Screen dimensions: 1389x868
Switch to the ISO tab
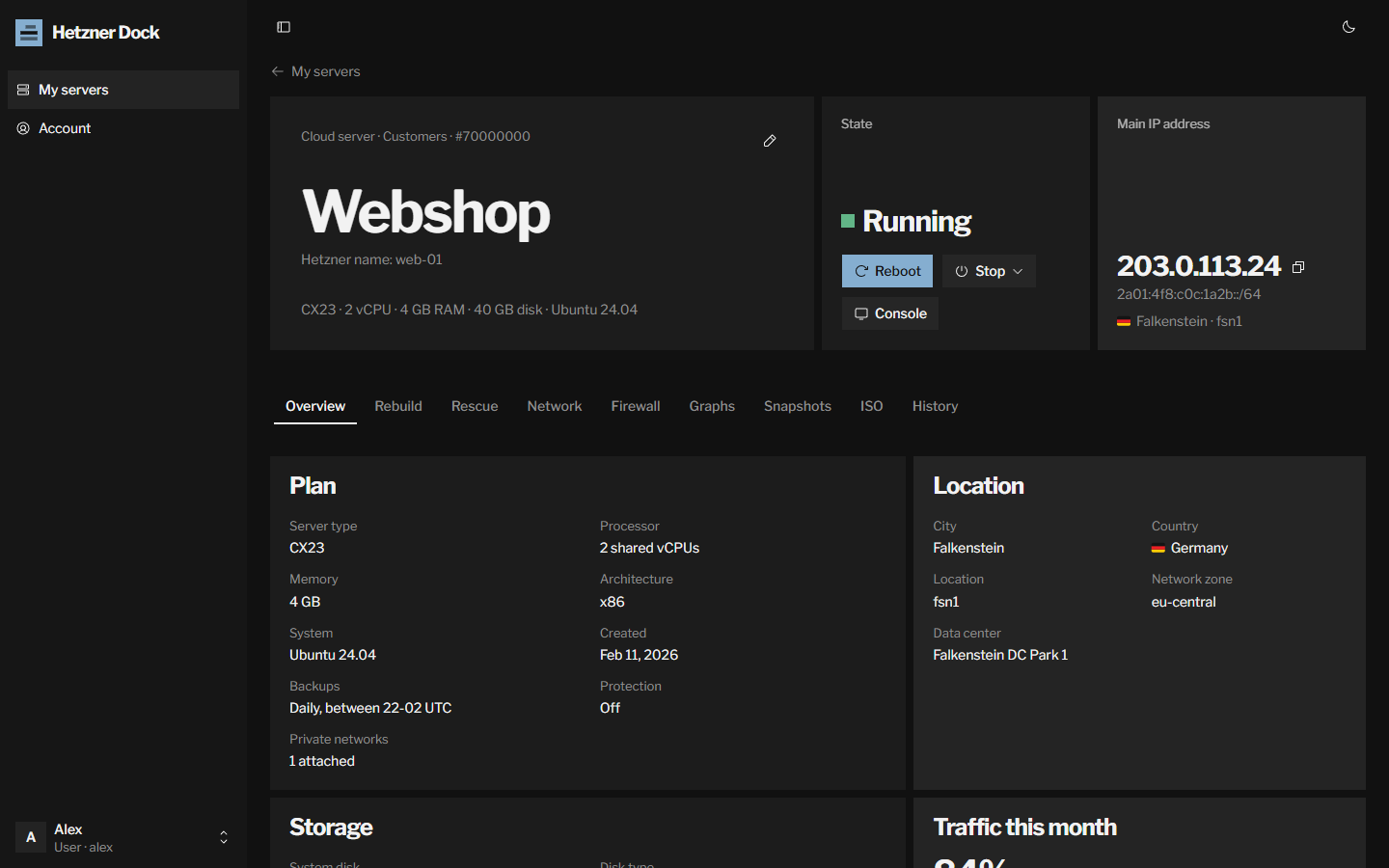pyautogui.click(x=872, y=406)
